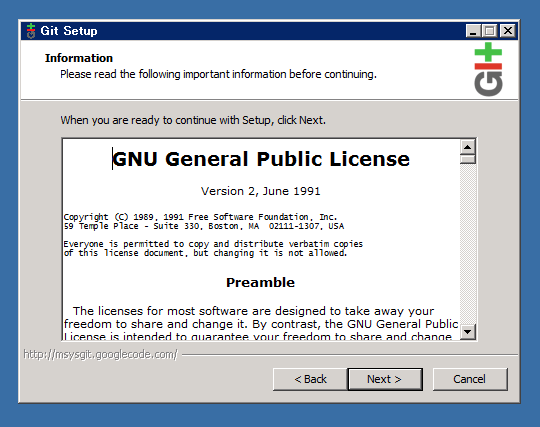Click the '59 Temple Place' address line
The width and height of the screenshot is (540, 427).
click(204, 226)
